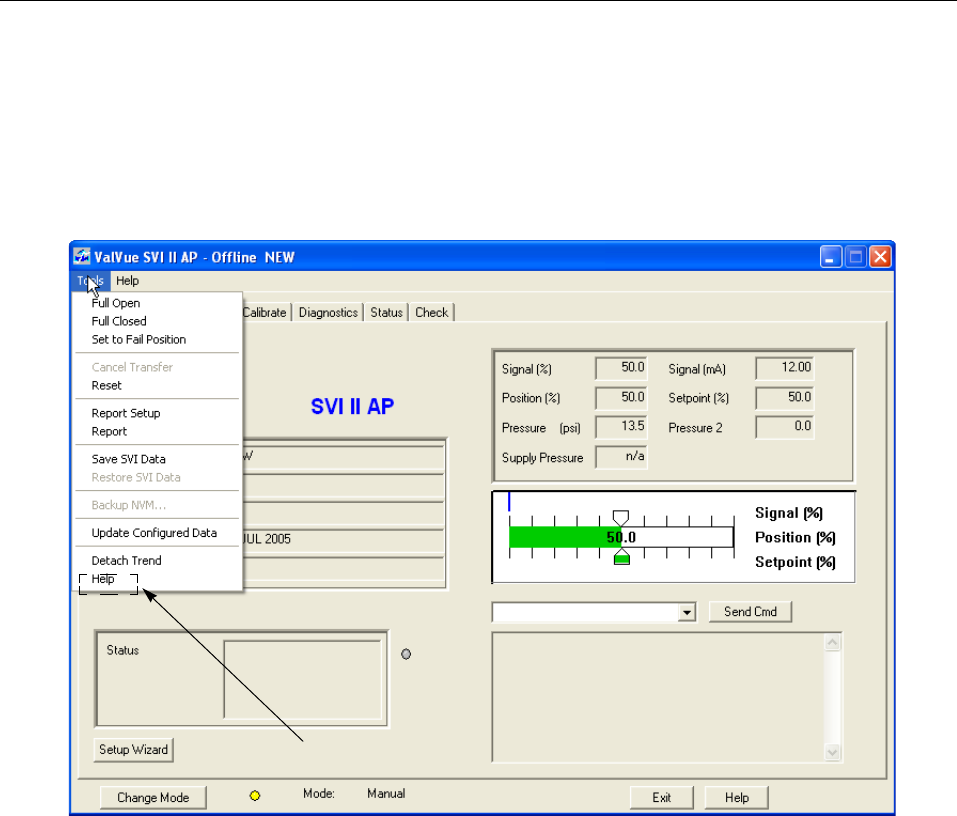Click the green position bar
957x816 pixels.
pyautogui.click(x=565, y=537)
